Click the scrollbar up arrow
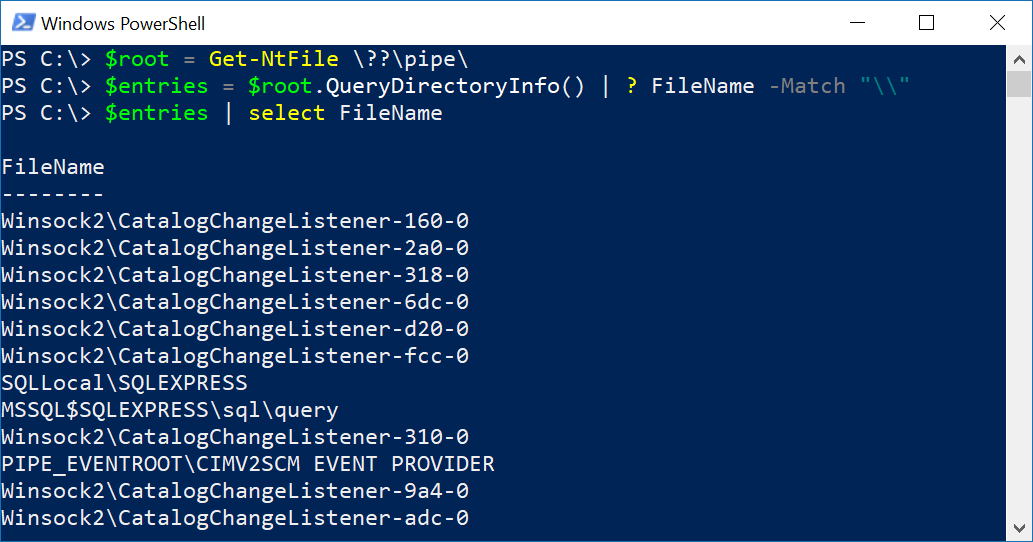 pos(1019,59)
